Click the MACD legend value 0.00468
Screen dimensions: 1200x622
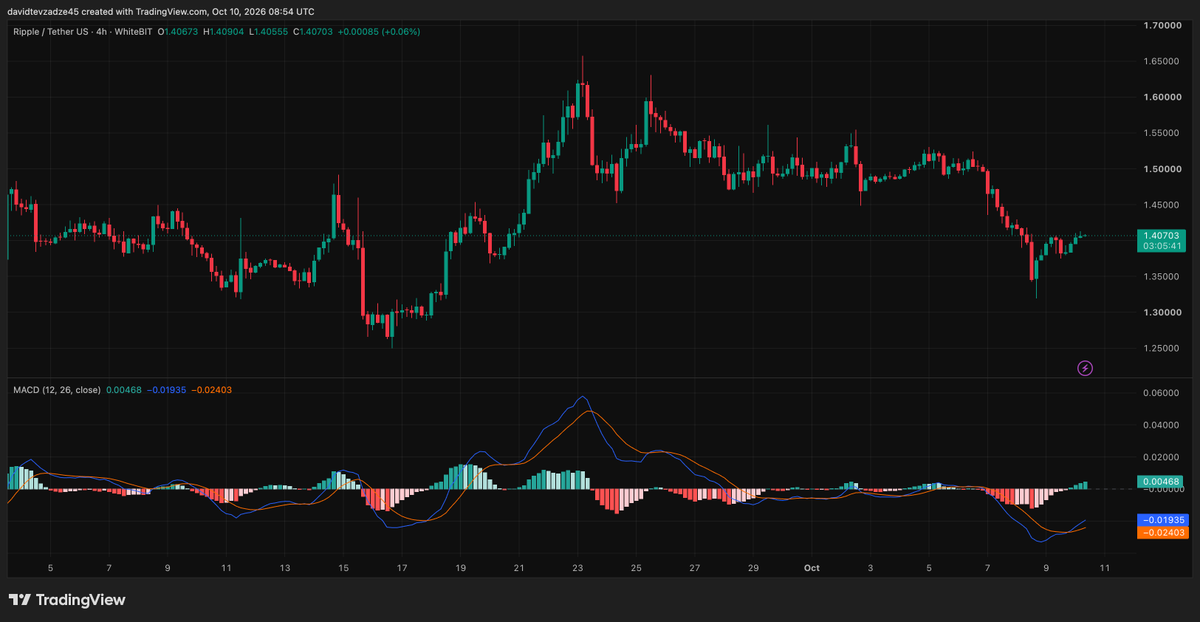[x=124, y=390]
